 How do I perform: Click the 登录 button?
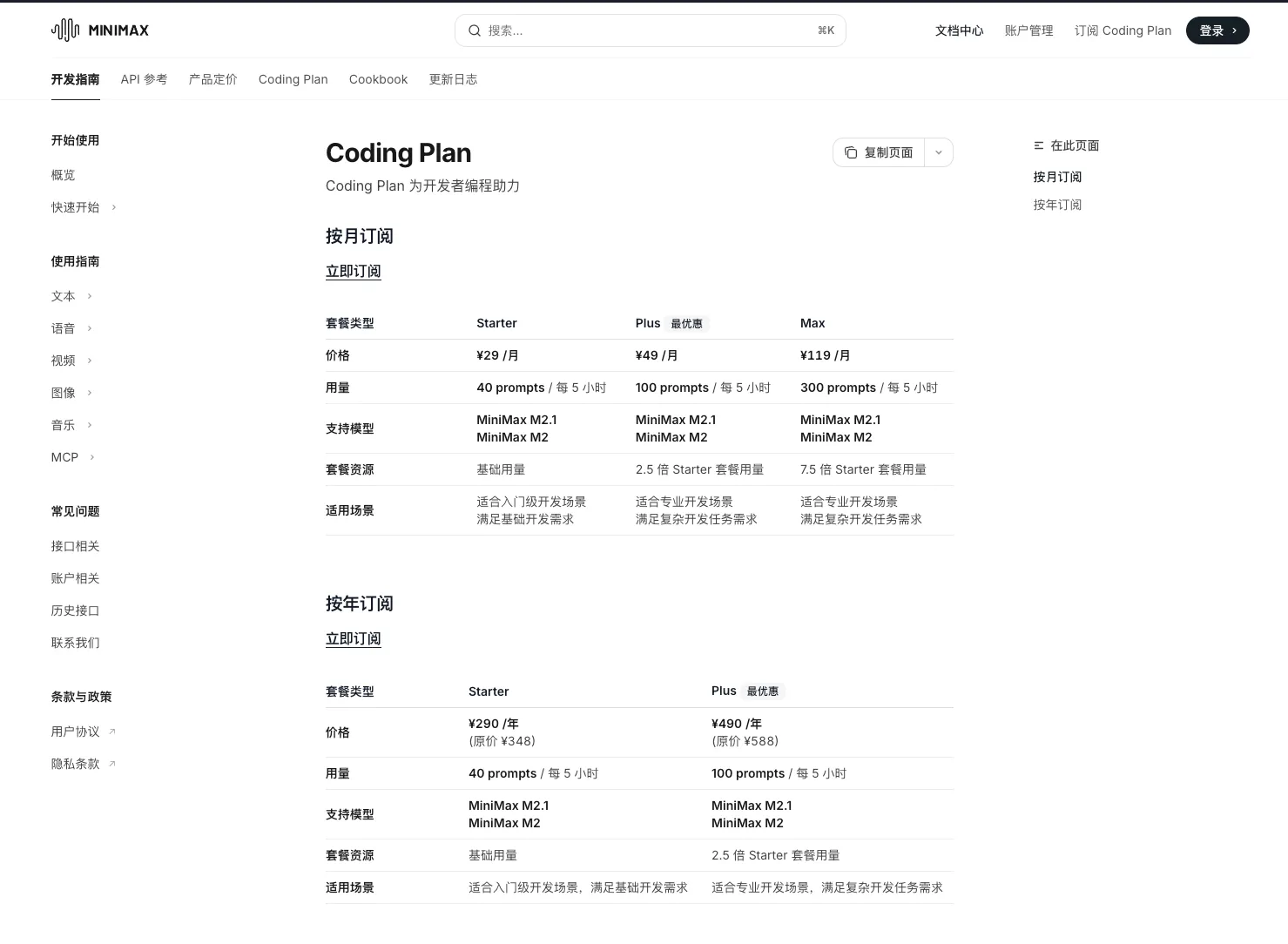click(x=1217, y=30)
